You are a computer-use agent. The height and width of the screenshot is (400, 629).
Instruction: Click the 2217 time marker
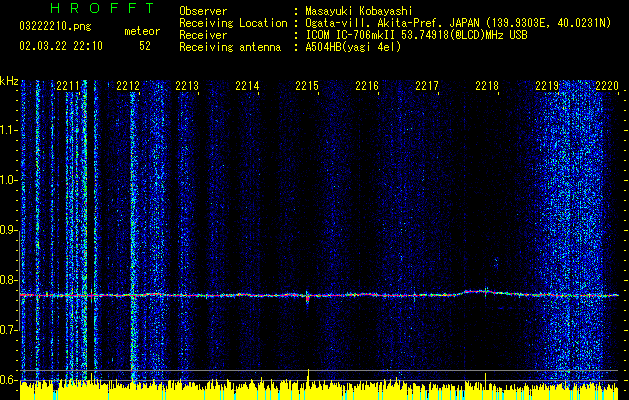tap(427, 86)
